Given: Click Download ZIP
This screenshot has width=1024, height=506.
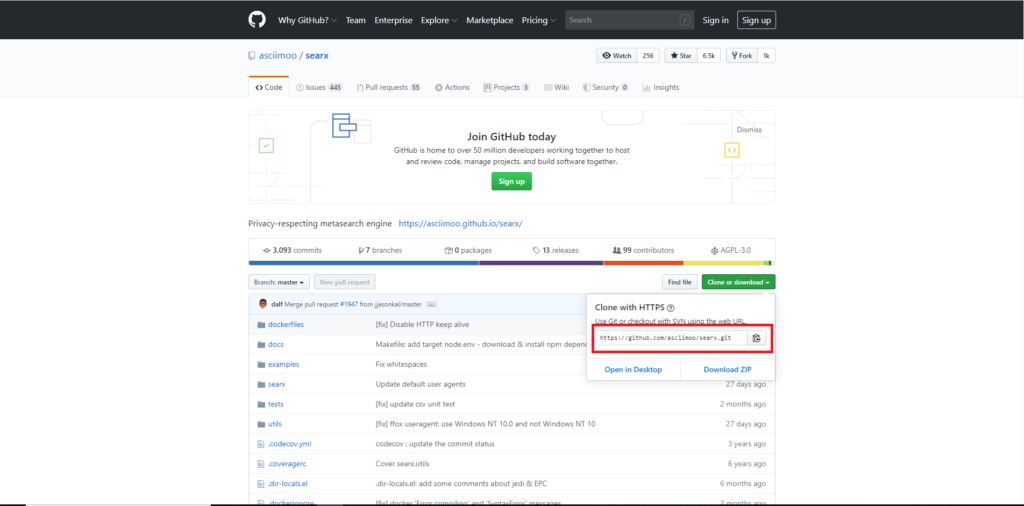Looking at the screenshot, I should pyautogui.click(x=728, y=370).
